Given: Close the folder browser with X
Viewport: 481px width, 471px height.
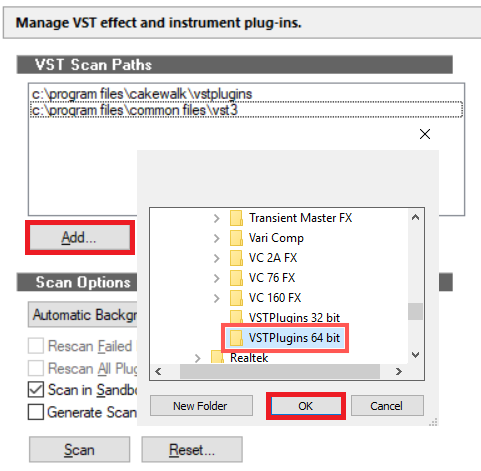Looking at the screenshot, I should (x=425, y=134).
